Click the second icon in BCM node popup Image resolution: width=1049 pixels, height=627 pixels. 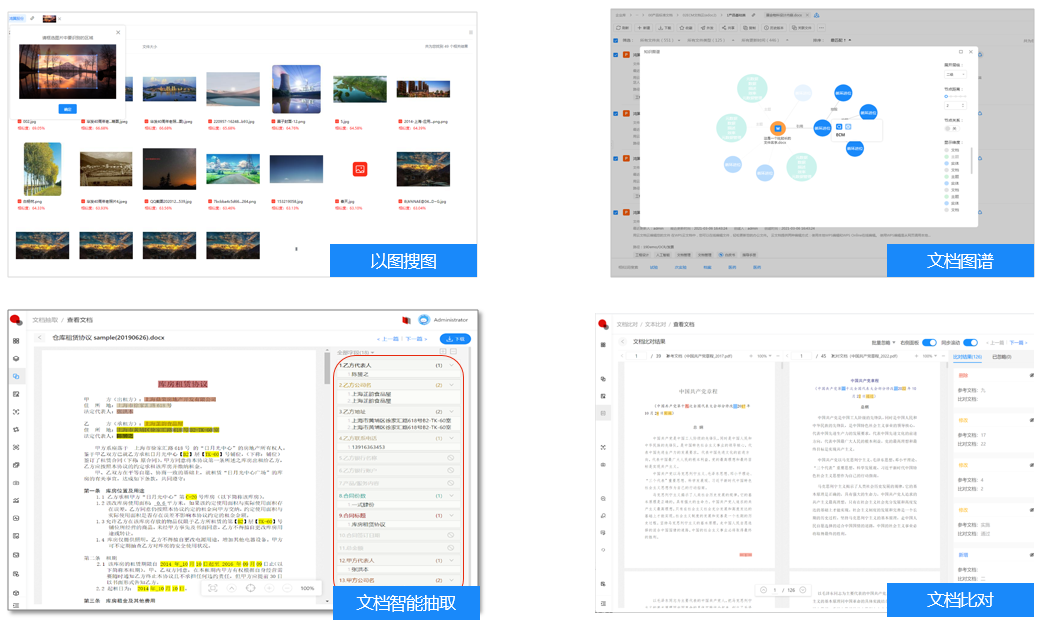tap(848, 126)
